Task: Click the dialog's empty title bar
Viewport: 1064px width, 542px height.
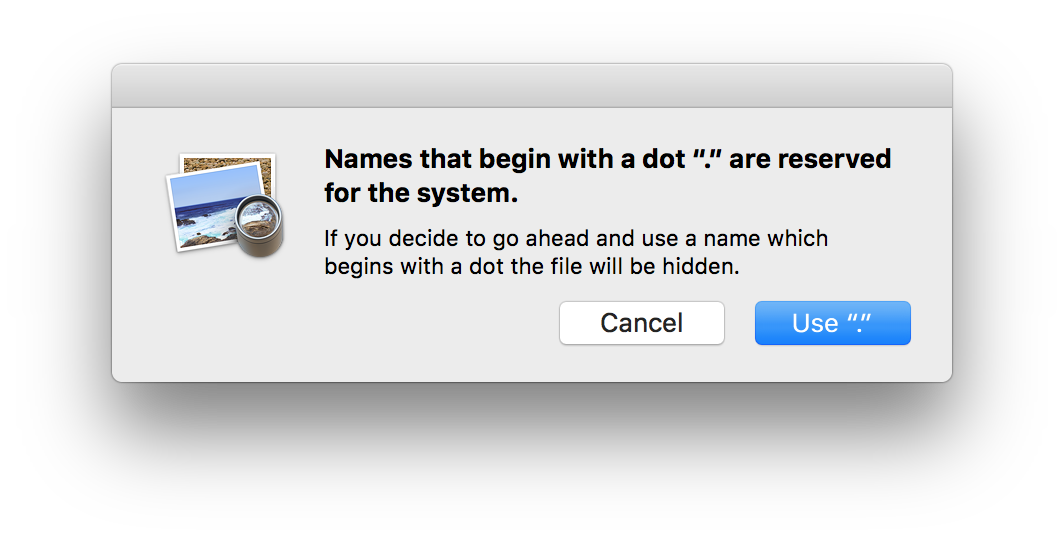Action: point(531,86)
